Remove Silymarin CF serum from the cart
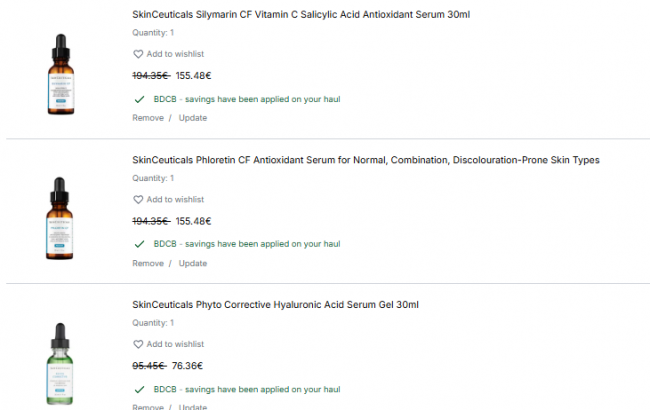This screenshot has width=650, height=410. click(x=148, y=118)
